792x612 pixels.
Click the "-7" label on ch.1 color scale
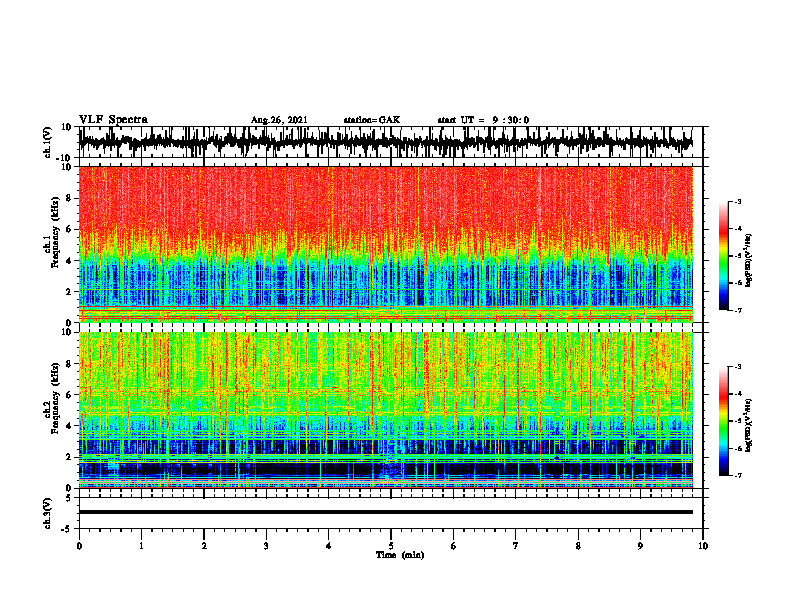pos(738,310)
